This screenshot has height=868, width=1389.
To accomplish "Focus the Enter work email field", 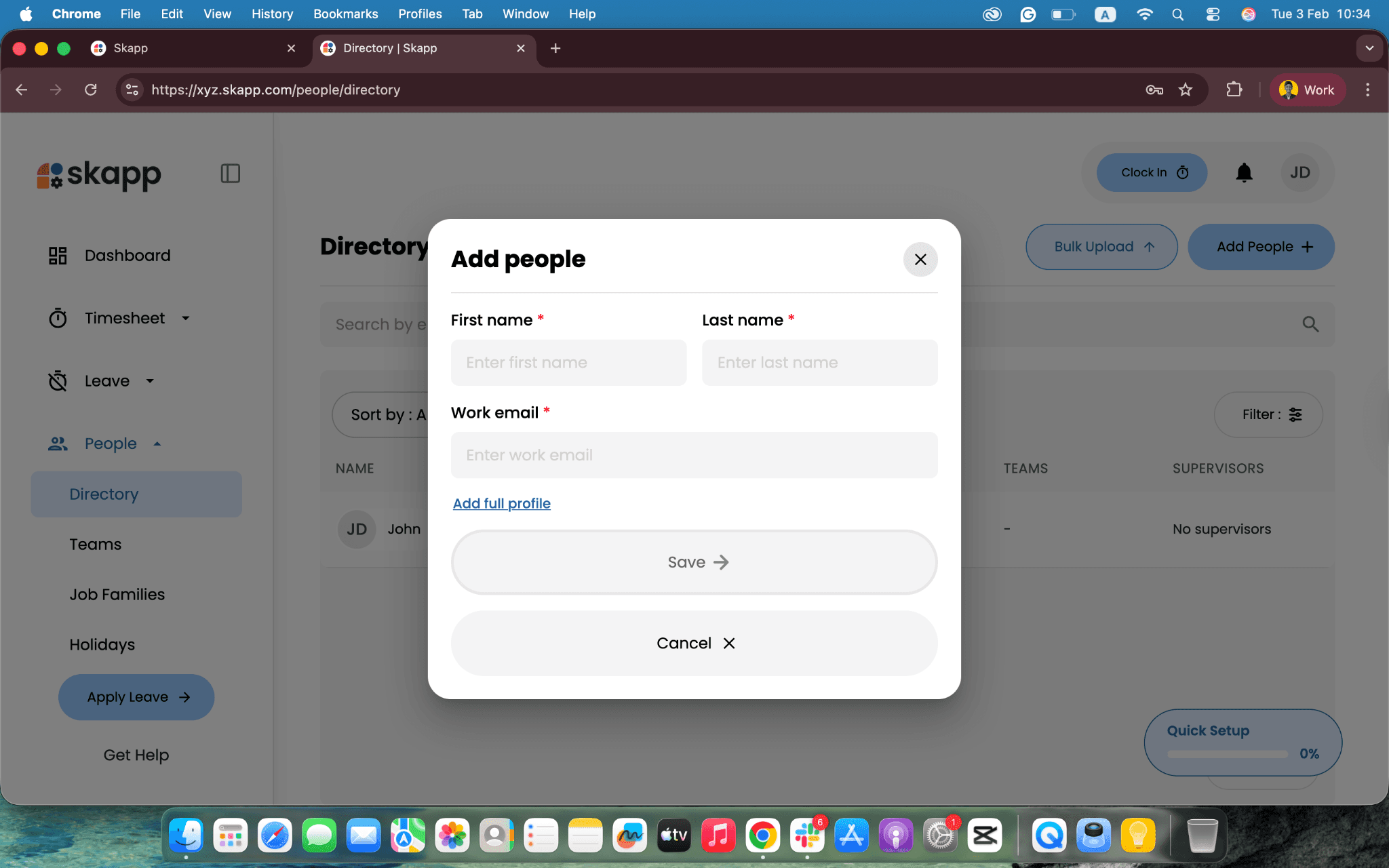I will (694, 455).
